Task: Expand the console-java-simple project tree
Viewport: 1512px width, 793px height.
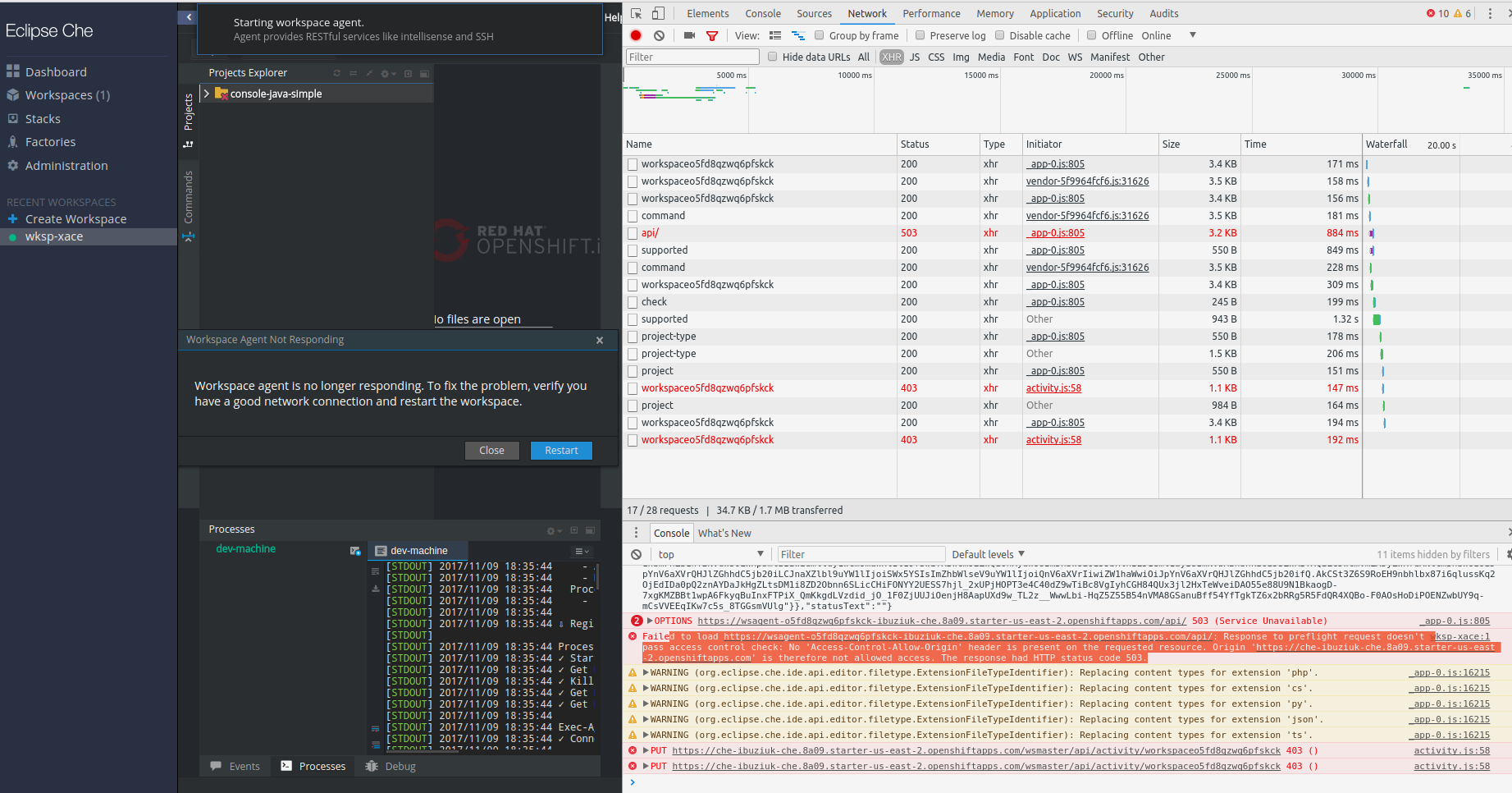Action: pos(208,94)
